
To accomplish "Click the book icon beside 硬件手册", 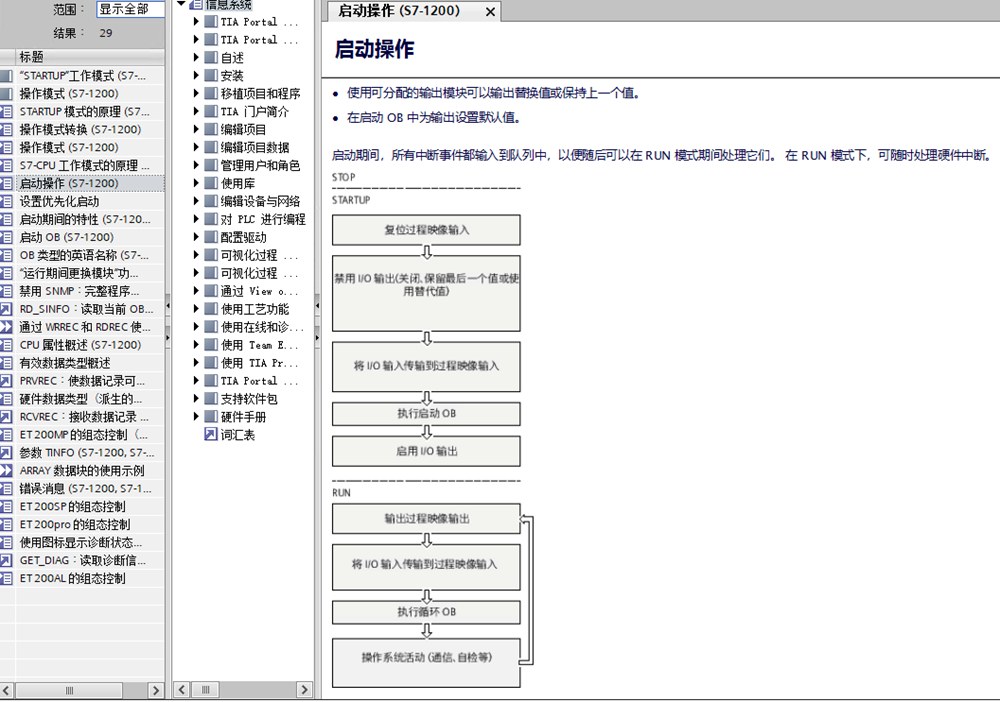I will [x=210, y=417].
